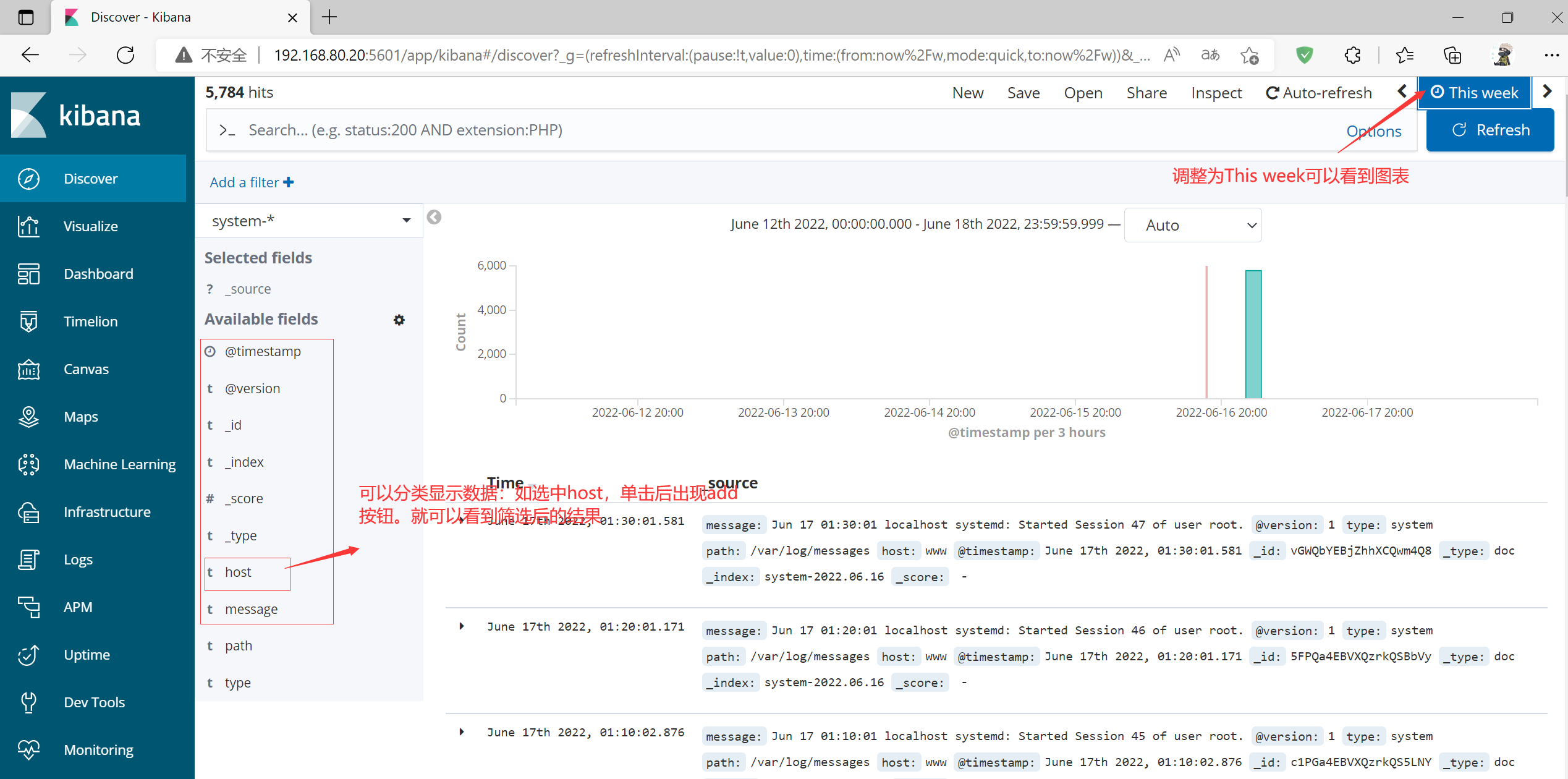1568x779 pixels.
Task: Open browser profile avatar
Action: 1502,55
